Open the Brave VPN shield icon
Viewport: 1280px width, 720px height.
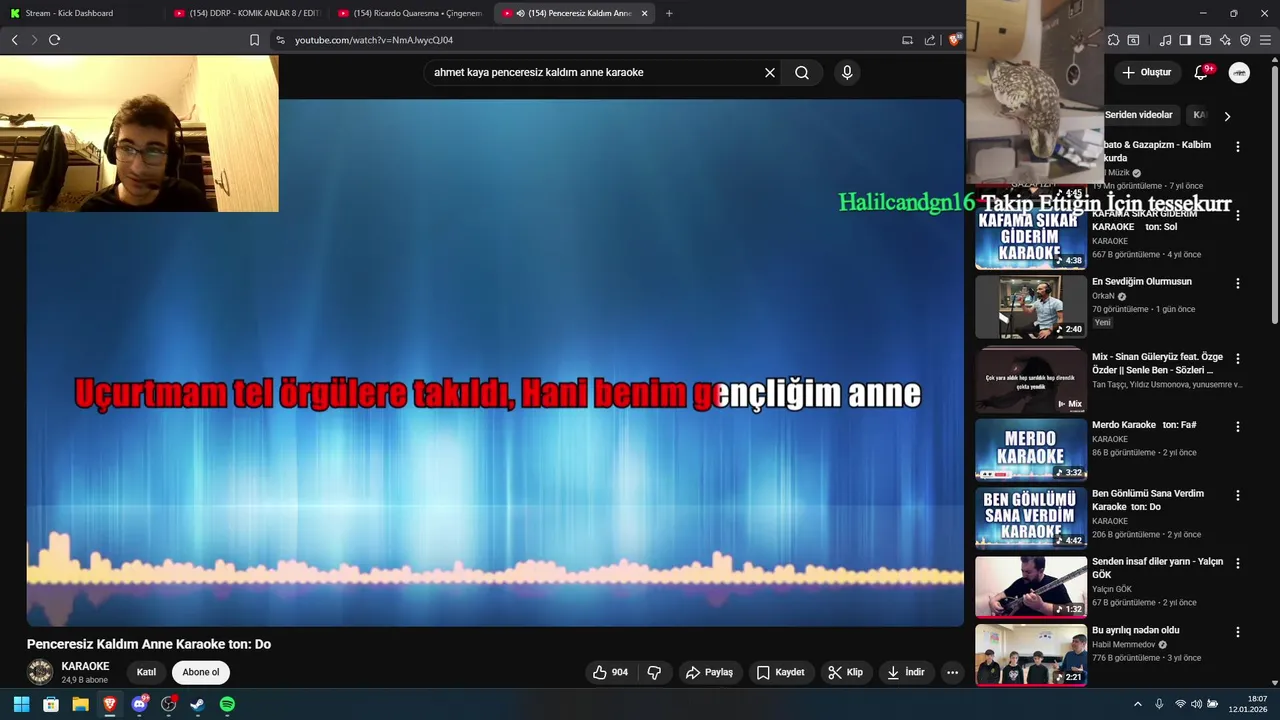pyautogui.click(x=1245, y=40)
